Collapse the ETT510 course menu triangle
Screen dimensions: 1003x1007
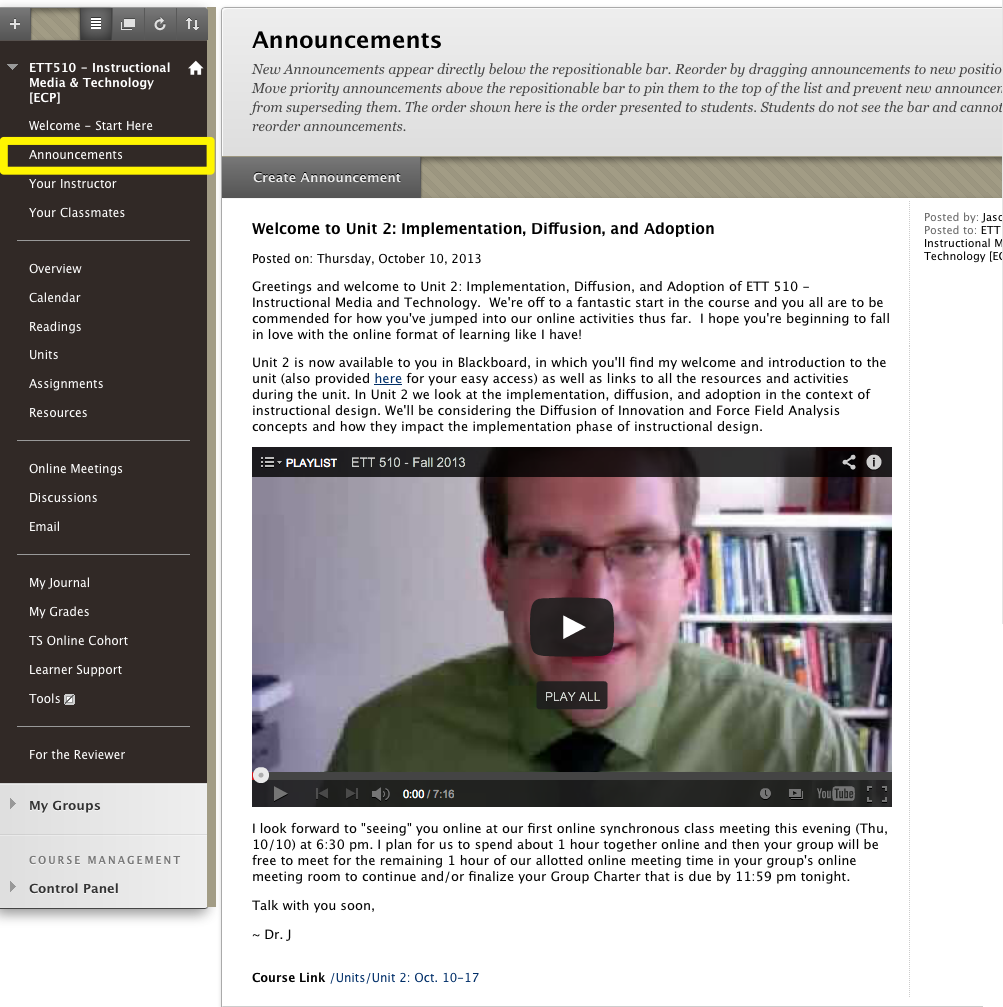(12, 67)
